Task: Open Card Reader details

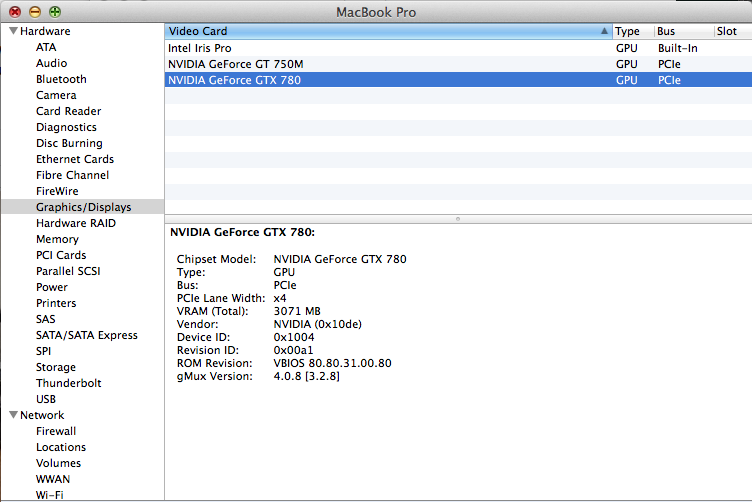Action: point(69,111)
